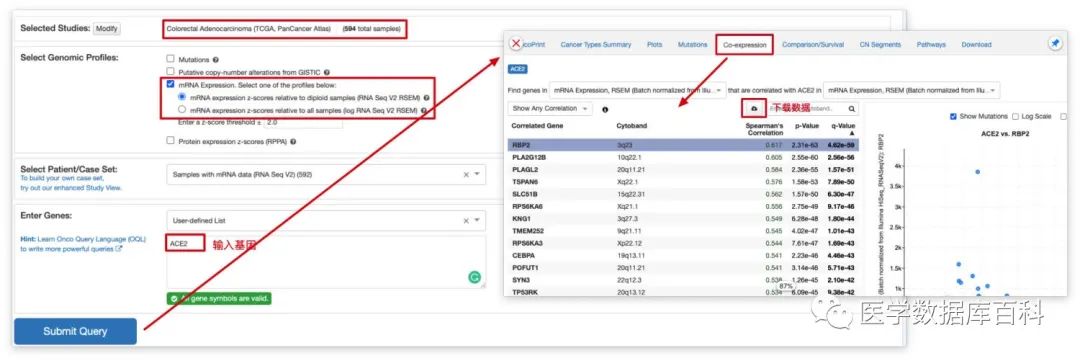Viewport: 1080px width, 361px height.
Task: Open Download tab
Action: coord(976,44)
